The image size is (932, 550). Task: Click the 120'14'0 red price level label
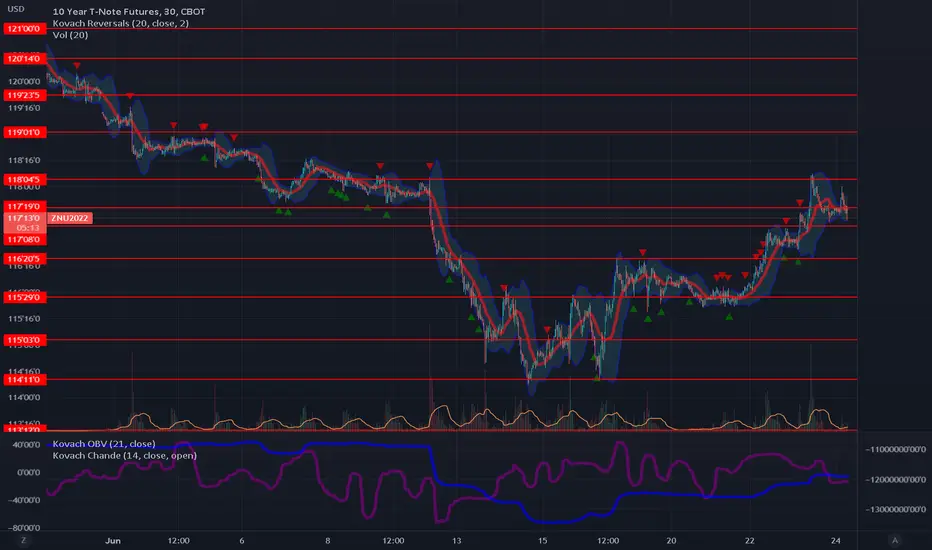24,58
